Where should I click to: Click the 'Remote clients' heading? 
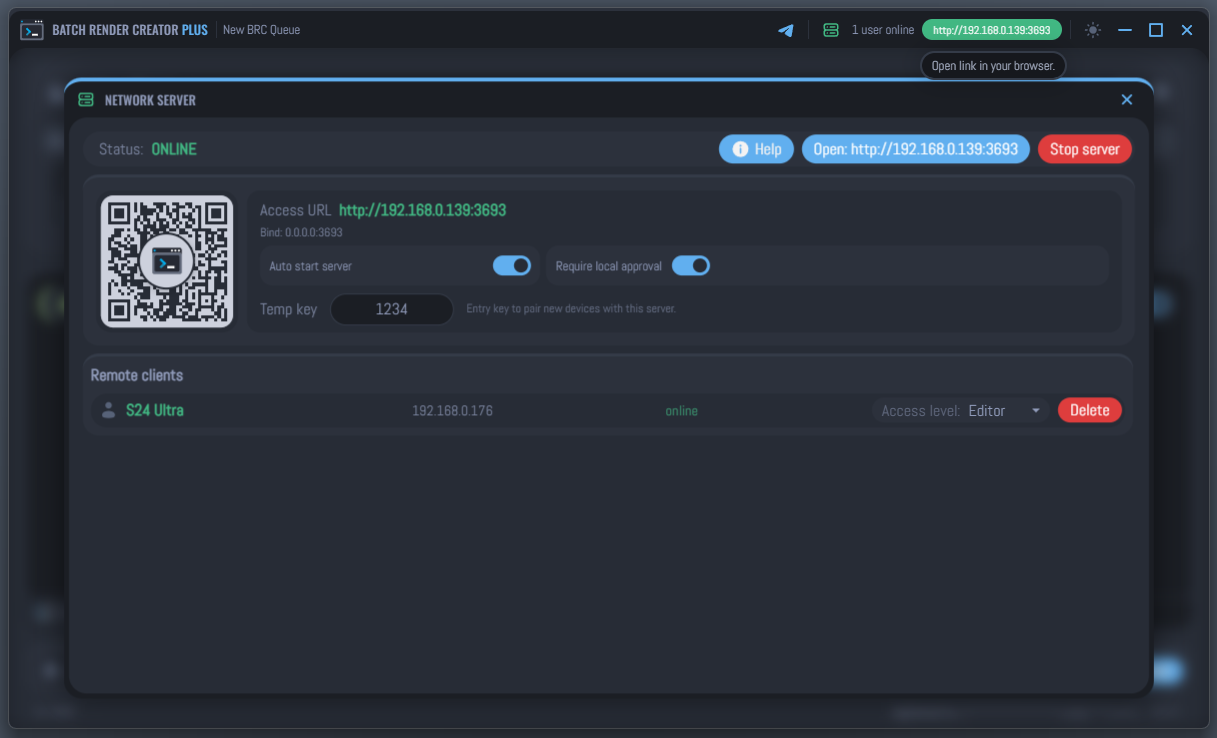coord(137,375)
